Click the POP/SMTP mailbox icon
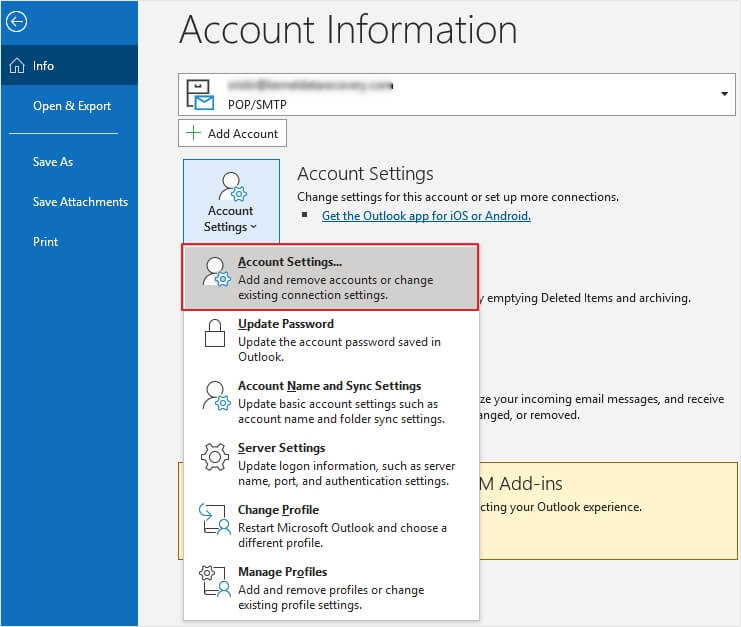This screenshot has height=627, width=741. (200, 94)
